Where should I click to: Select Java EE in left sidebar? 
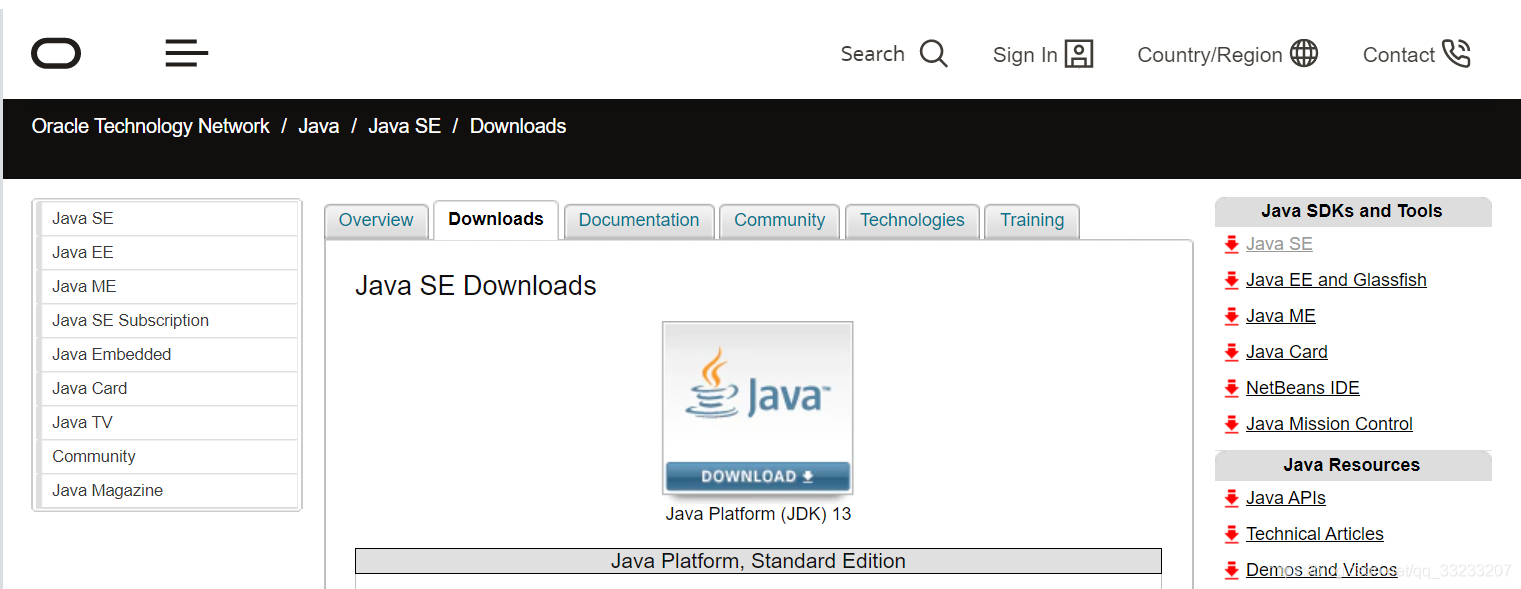[168, 252]
